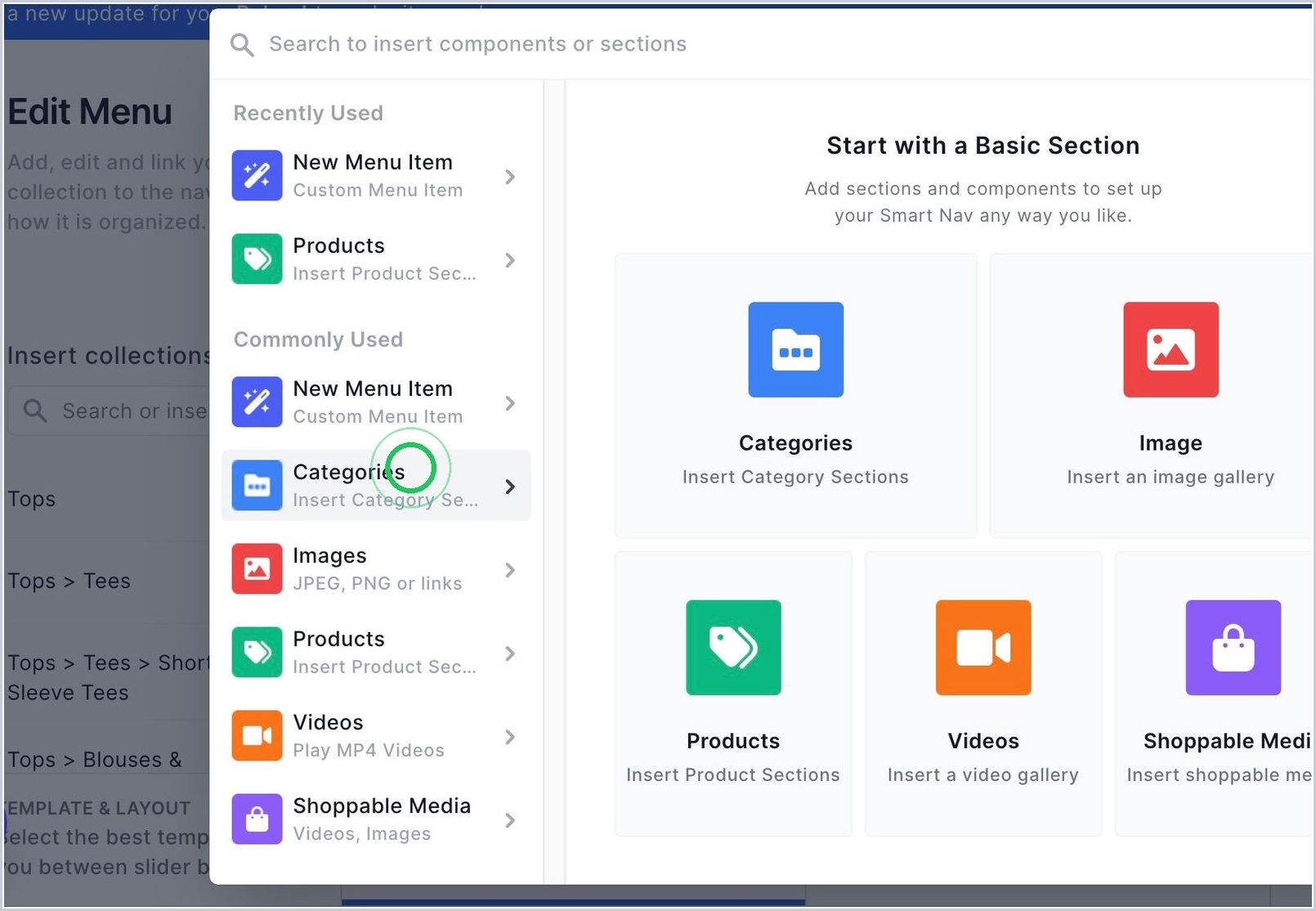The image size is (1316, 911).
Task: Choose the 'Tops > Blouses &' collection row
Action: (95, 760)
